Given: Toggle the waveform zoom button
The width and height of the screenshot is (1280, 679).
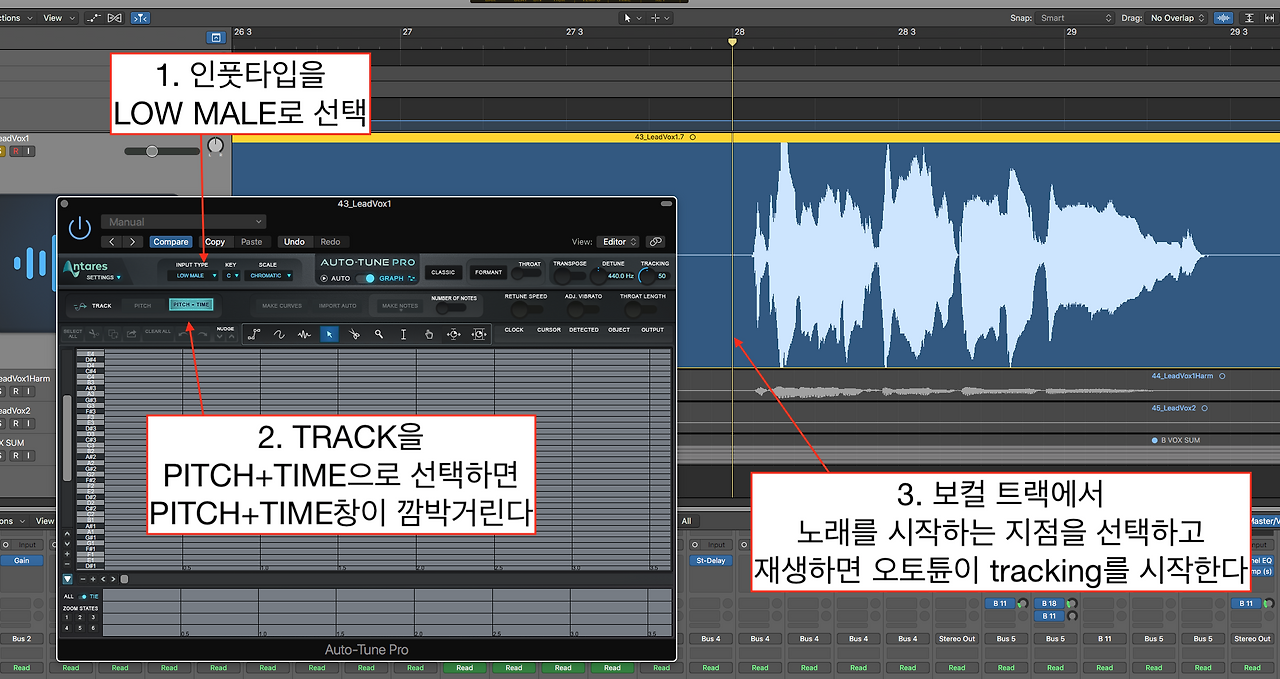Looking at the screenshot, I should [x=1223, y=18].
